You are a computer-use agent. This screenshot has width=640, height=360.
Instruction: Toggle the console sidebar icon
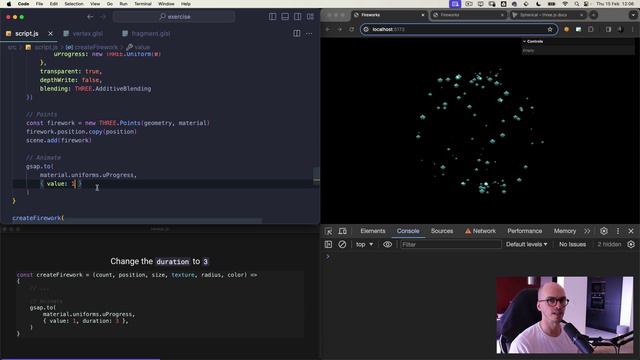click(328, 244)
